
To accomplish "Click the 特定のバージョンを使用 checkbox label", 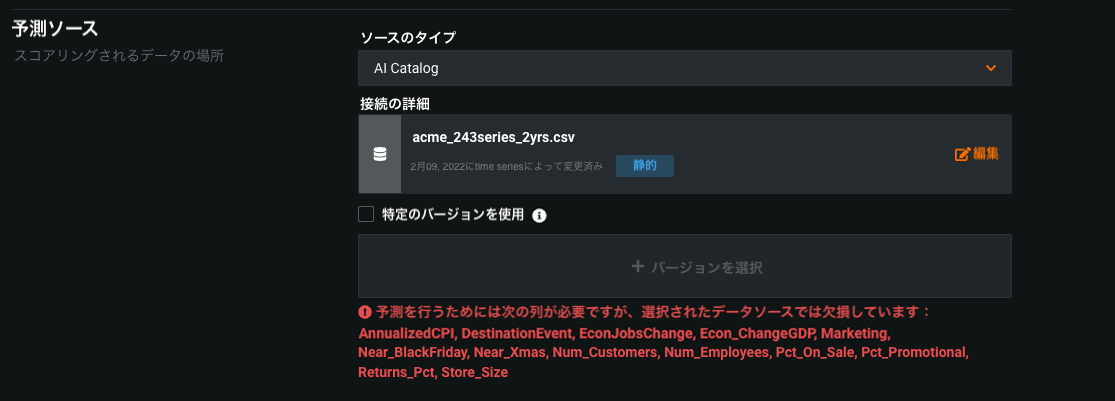I will pyautogui.click(x=453, y=214).
